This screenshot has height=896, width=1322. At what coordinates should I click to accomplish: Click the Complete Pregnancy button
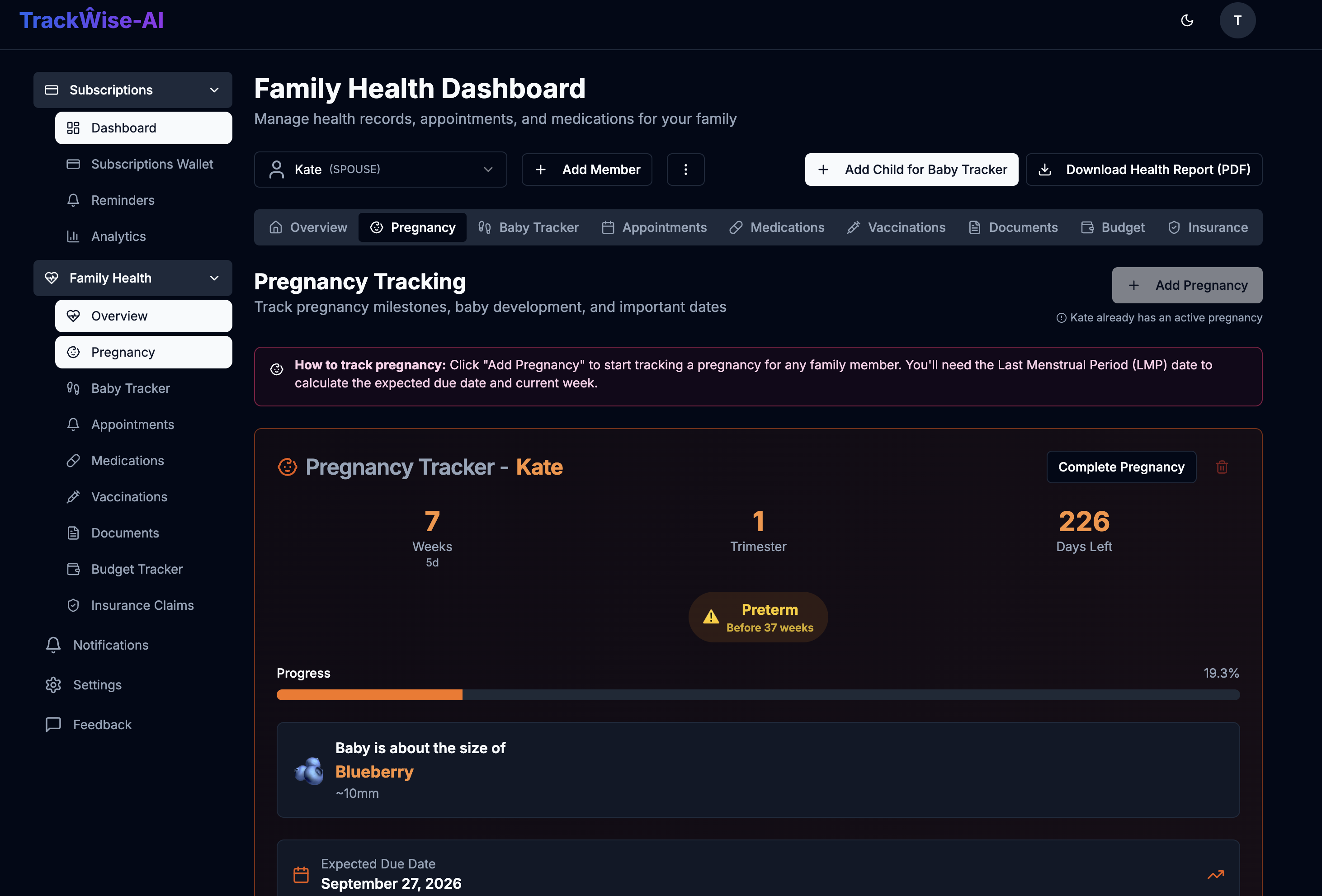tap(1121, 467)
